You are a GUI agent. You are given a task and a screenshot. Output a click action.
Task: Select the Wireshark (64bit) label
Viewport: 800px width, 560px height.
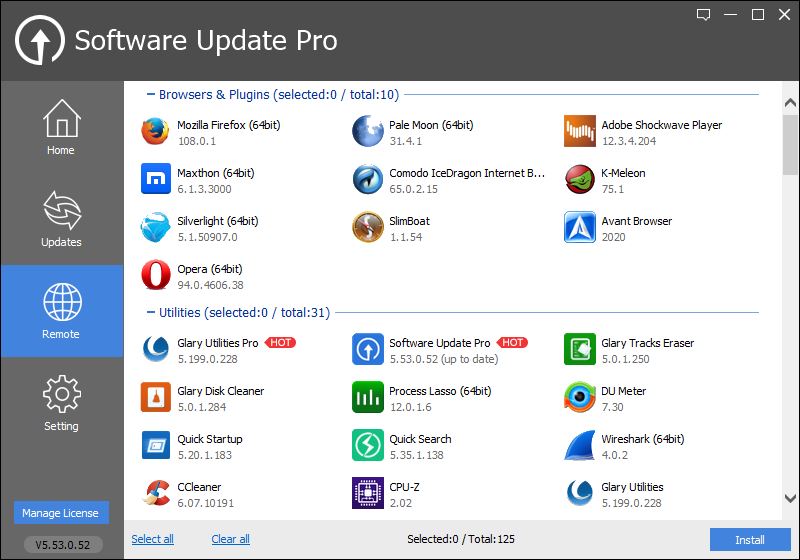coord(643,439)
